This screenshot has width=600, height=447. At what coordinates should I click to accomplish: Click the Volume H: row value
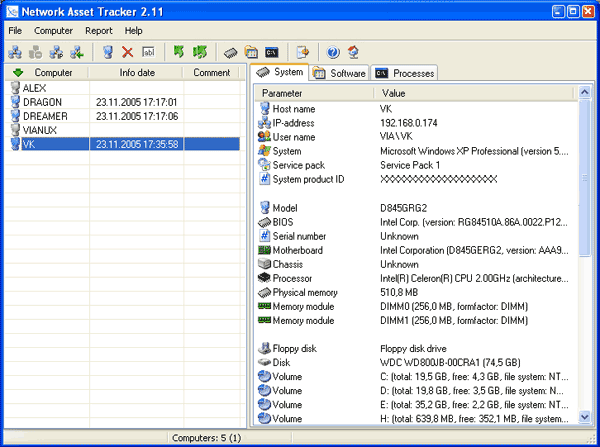pos(474,419)
